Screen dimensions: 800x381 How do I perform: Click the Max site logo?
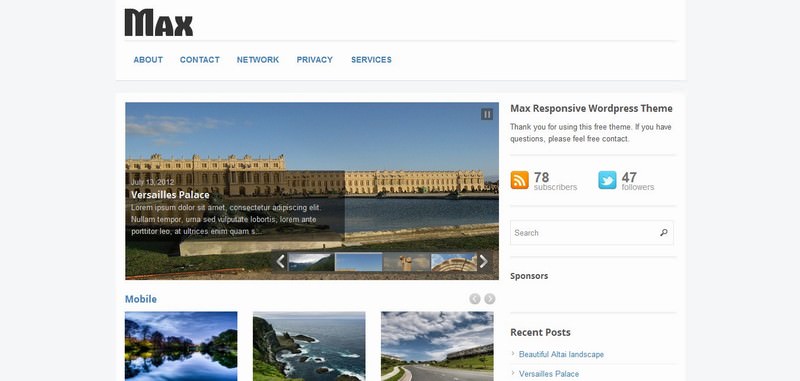pos(159,22)
